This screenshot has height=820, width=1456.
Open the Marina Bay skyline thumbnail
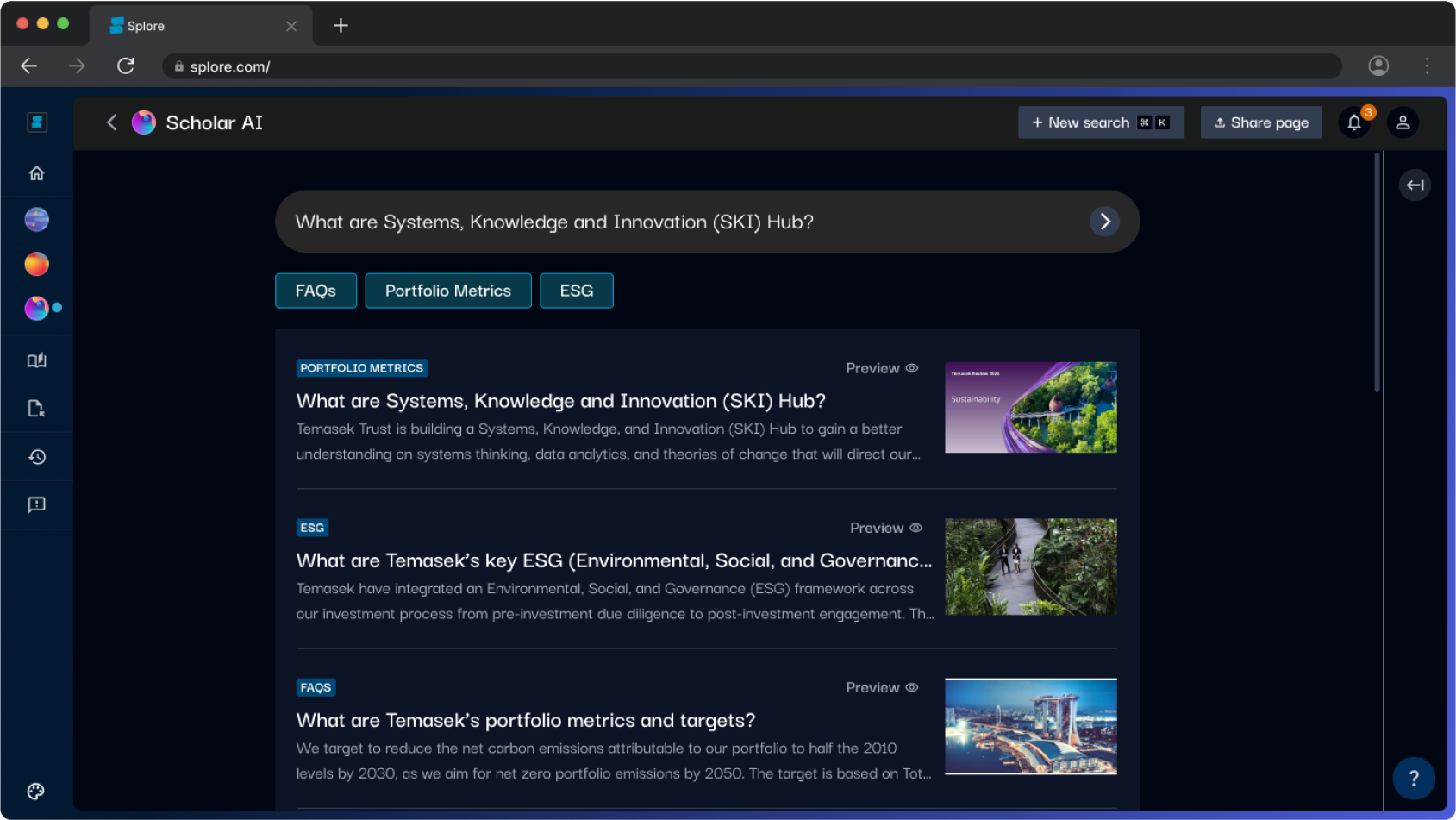coord(1031,726)
